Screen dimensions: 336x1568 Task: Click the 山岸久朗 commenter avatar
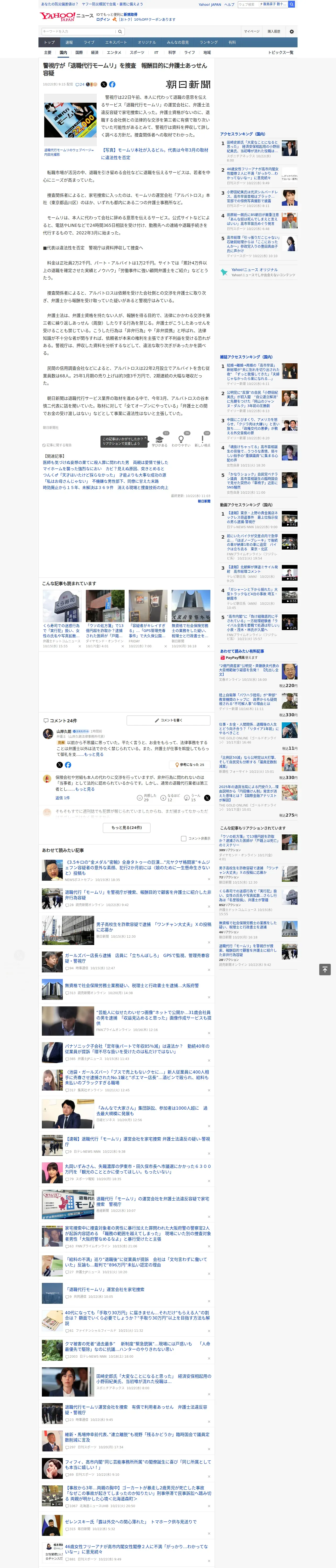[48, 735]
